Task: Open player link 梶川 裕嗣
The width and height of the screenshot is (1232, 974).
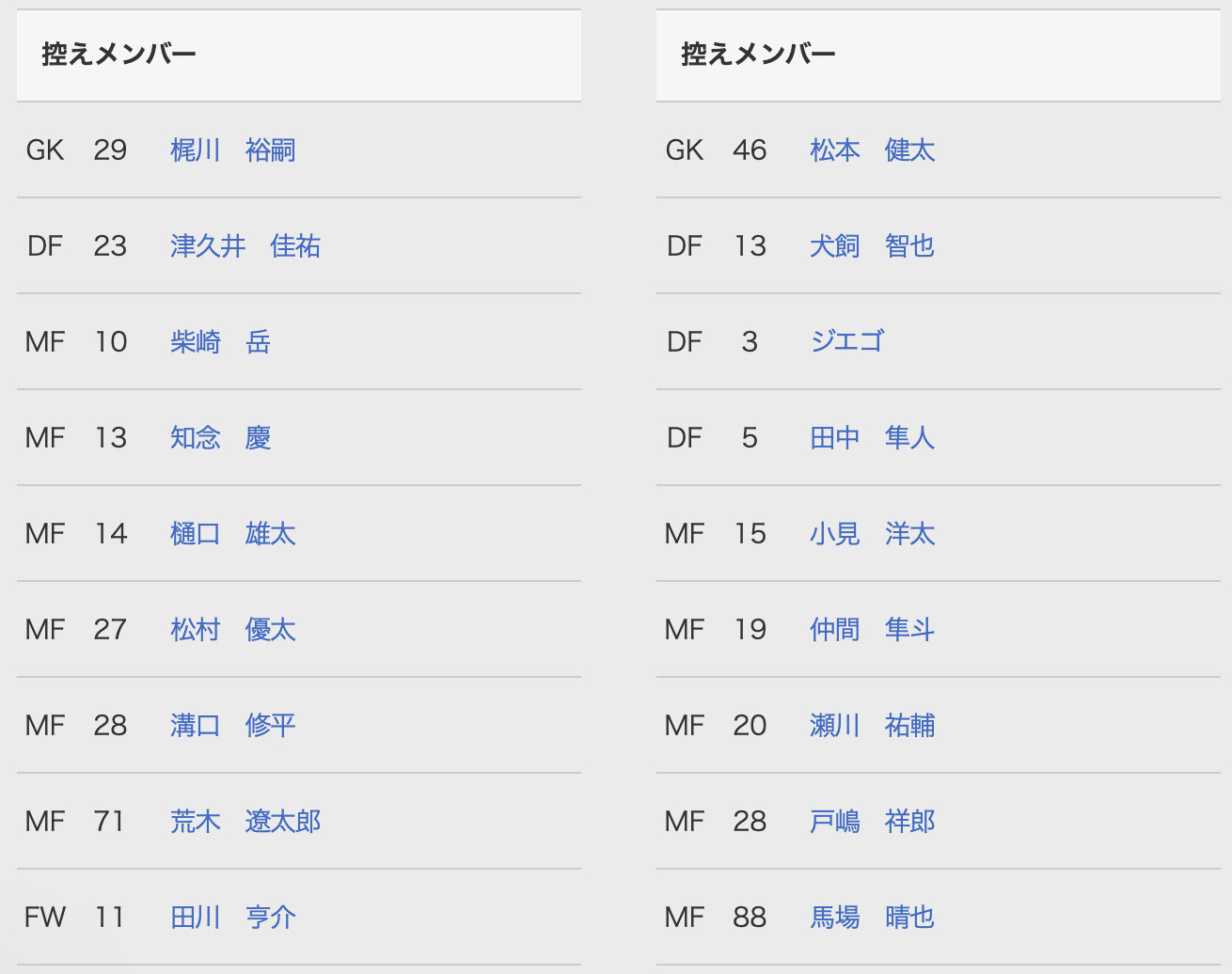Action: [x=233, y=150]
